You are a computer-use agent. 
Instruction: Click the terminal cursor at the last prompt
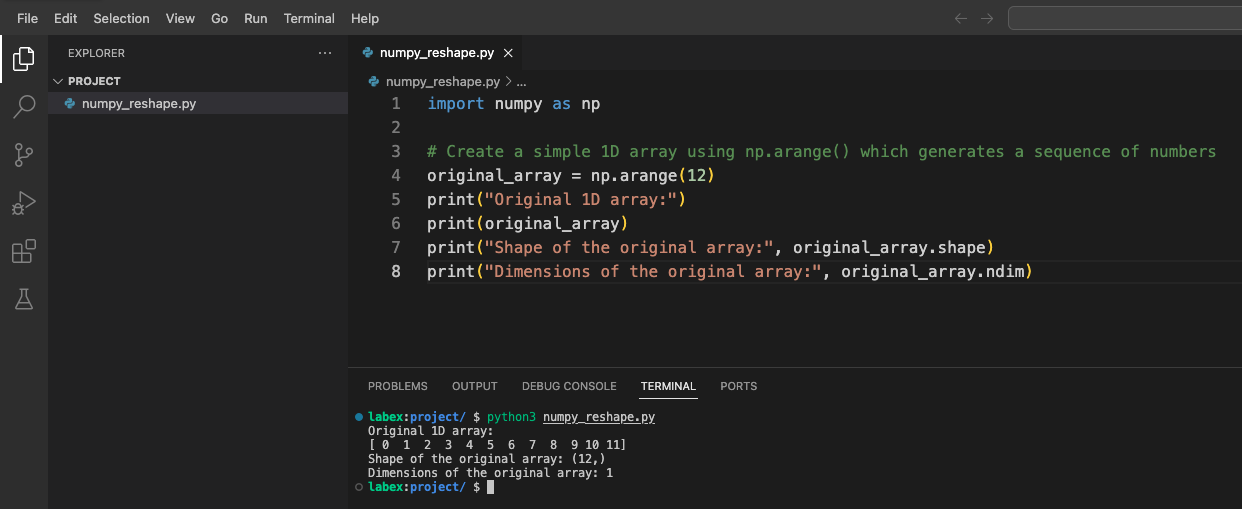490,487
